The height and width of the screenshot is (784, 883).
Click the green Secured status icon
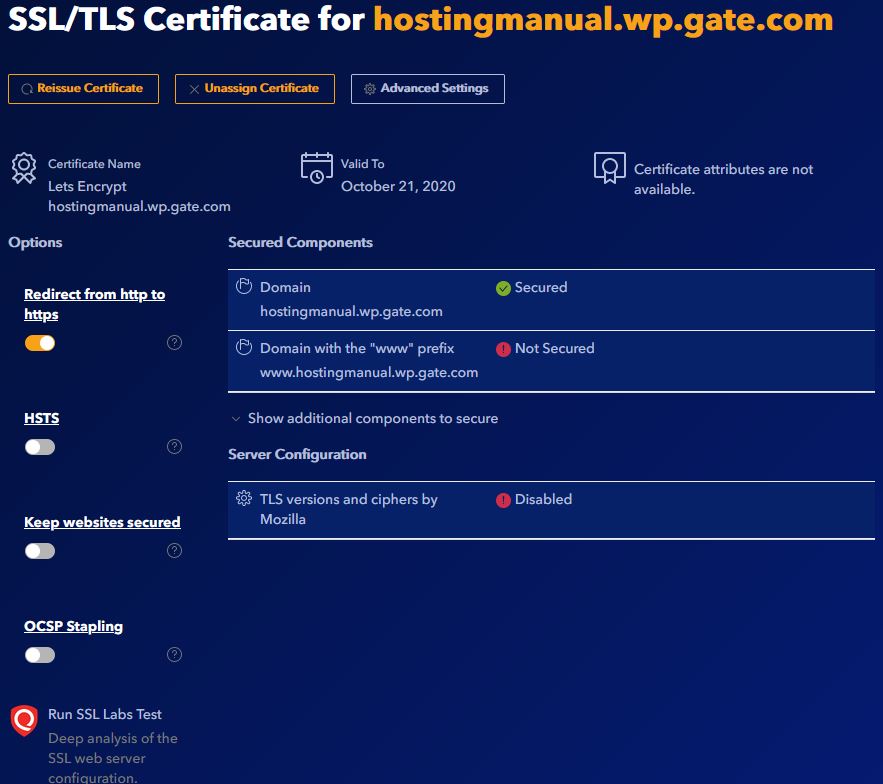tap(501, 287)
